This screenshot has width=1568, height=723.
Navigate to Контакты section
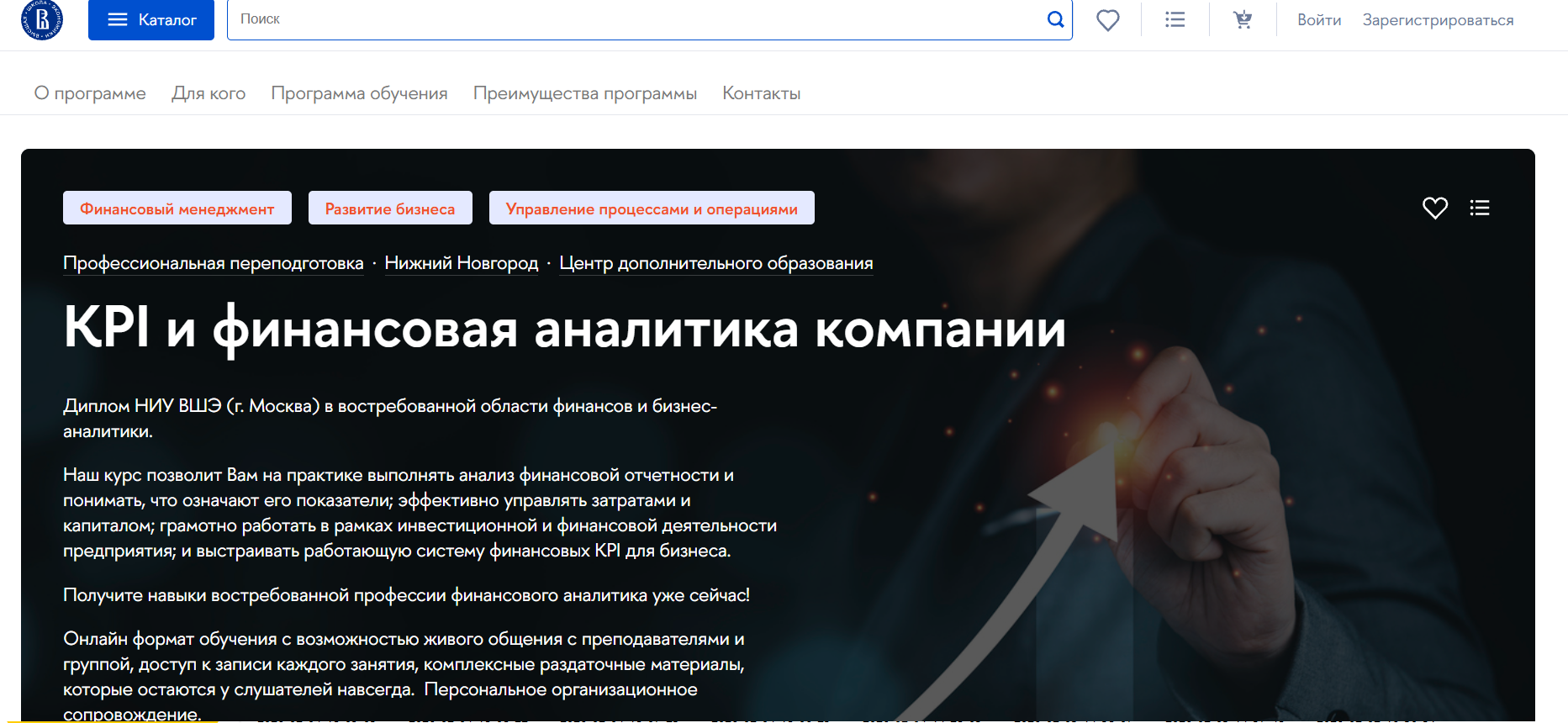761,93
